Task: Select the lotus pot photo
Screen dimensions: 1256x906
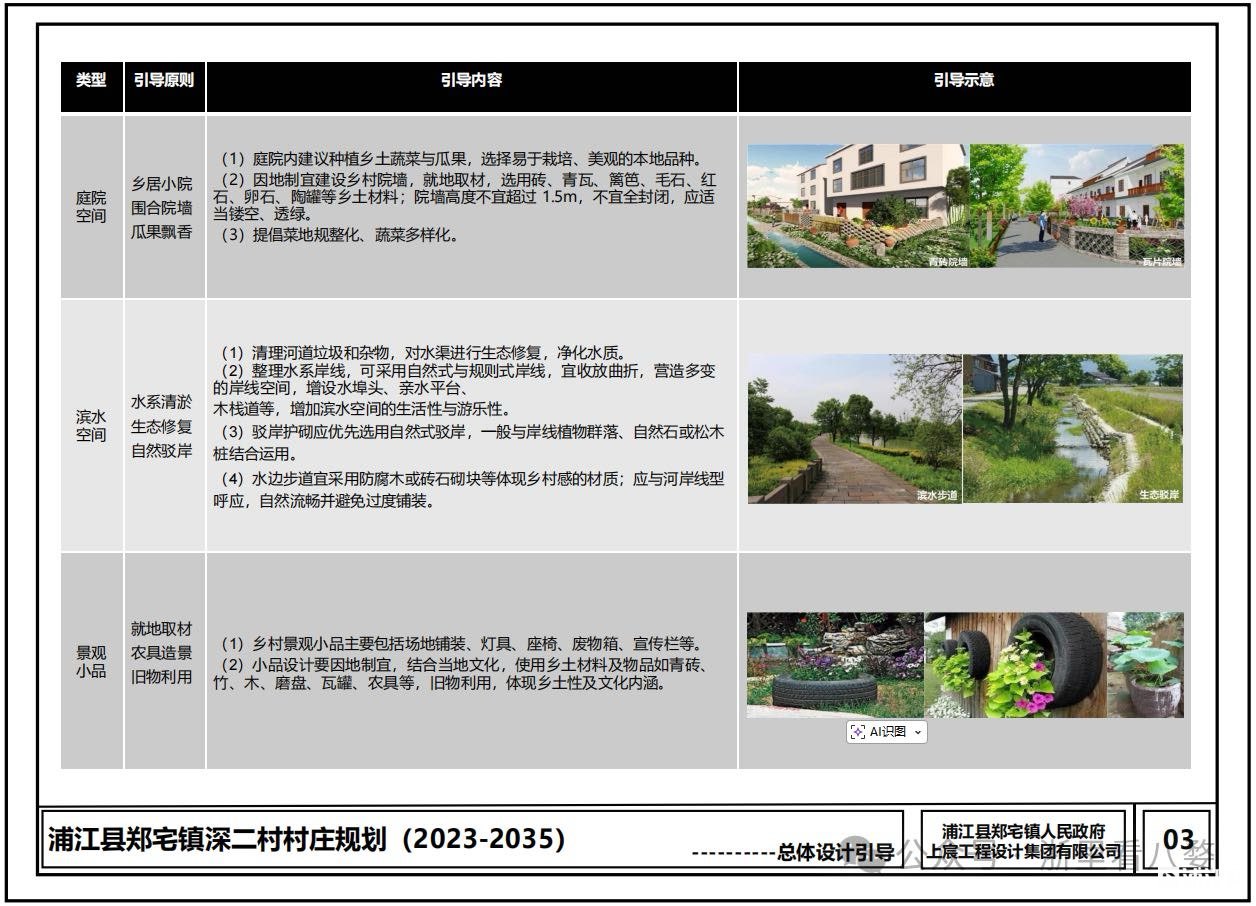Action: (1146, 665)
